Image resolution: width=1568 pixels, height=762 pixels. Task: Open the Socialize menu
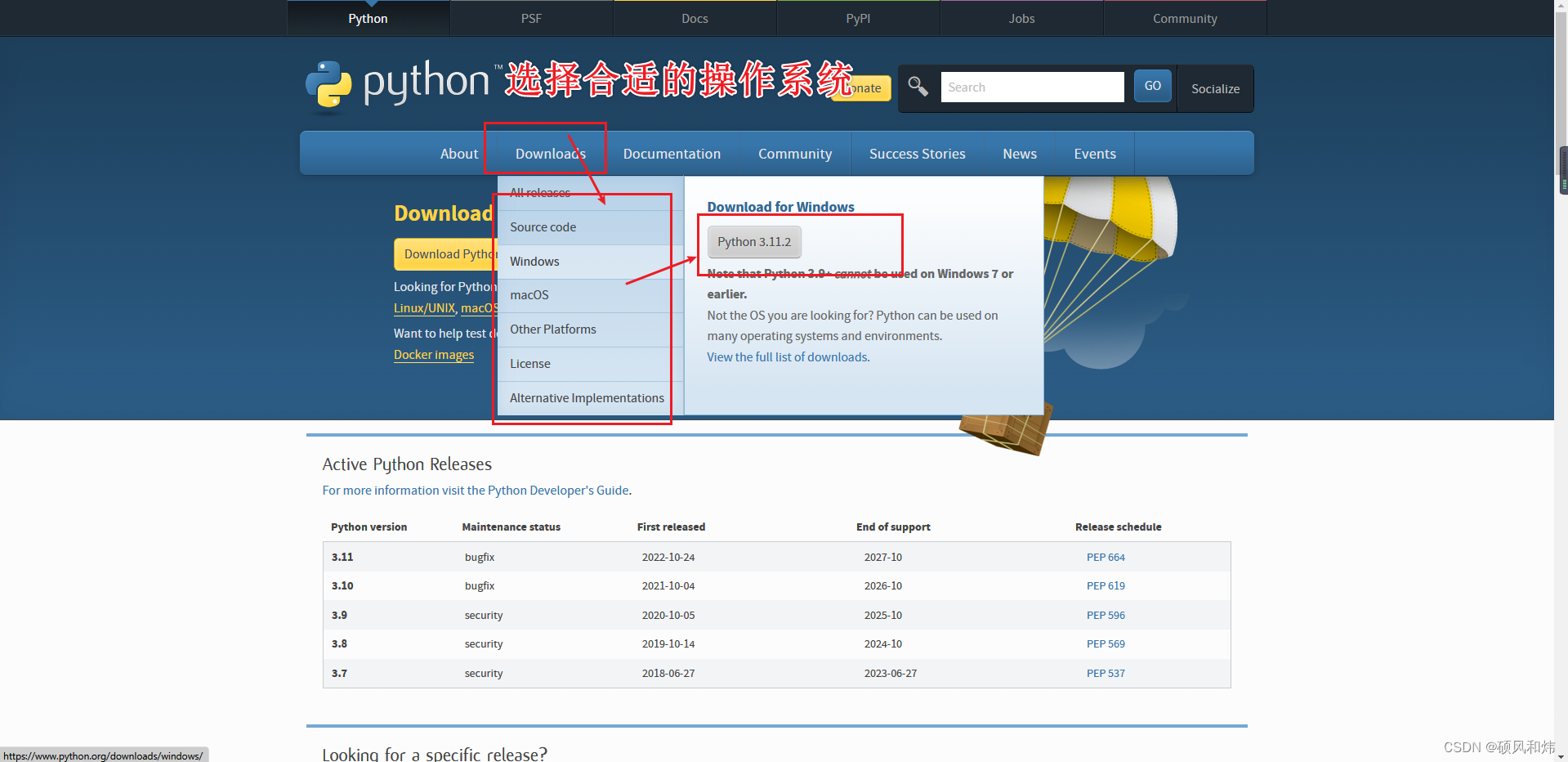click(x=1215, y=88)
